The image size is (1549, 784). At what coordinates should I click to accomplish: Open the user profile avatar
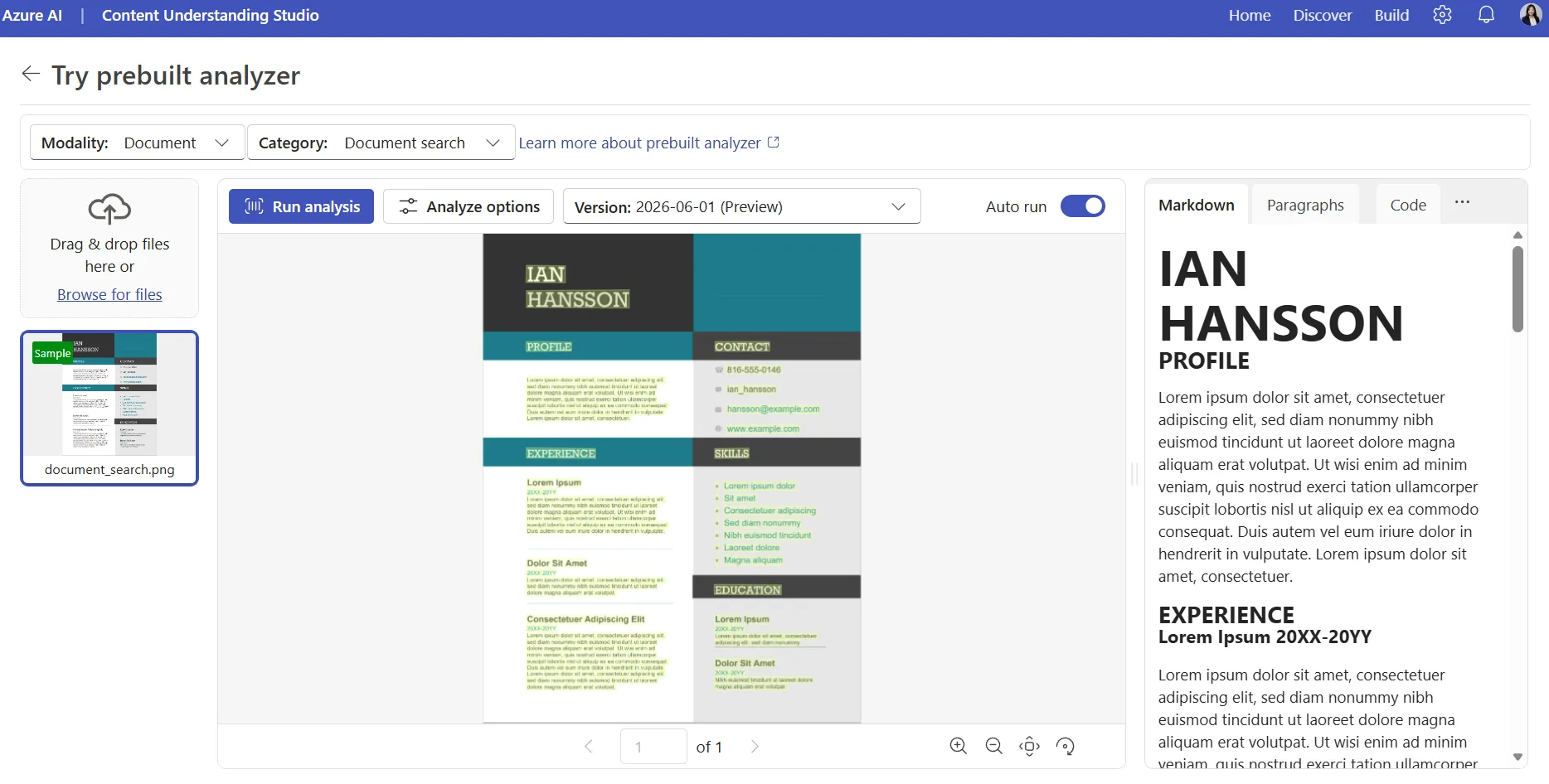[x=1531, y=15]
